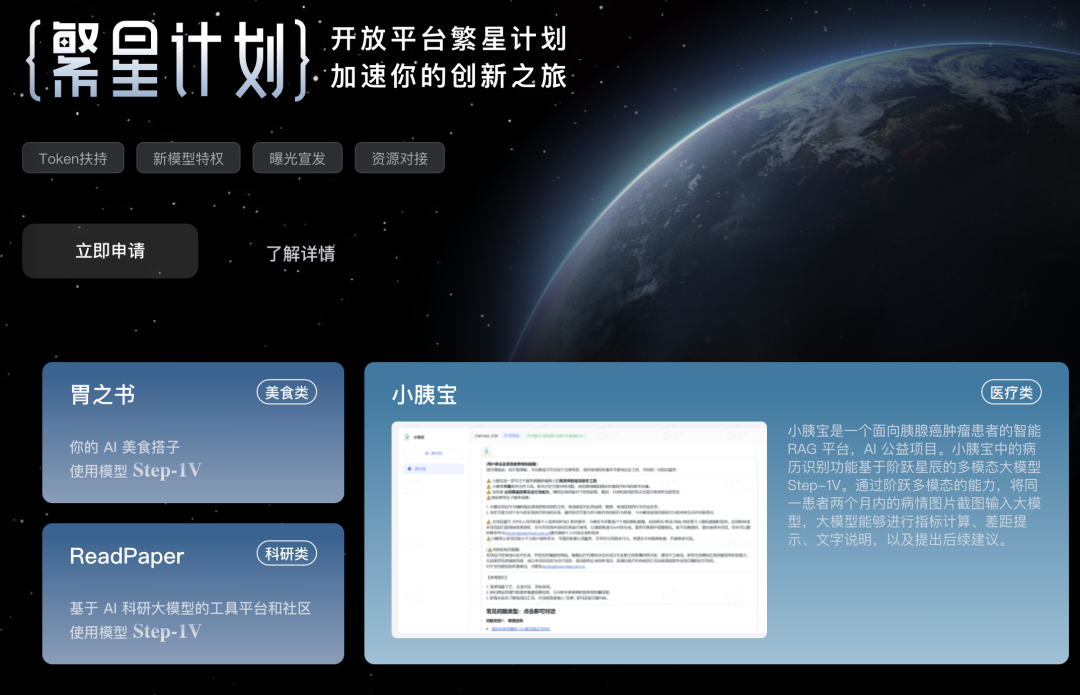Image resolution: width=1080 pixels, height=695 pixels.
Task: Click 使用模型 Step-1V in the 胃之书 card
Action: point(136,470)
